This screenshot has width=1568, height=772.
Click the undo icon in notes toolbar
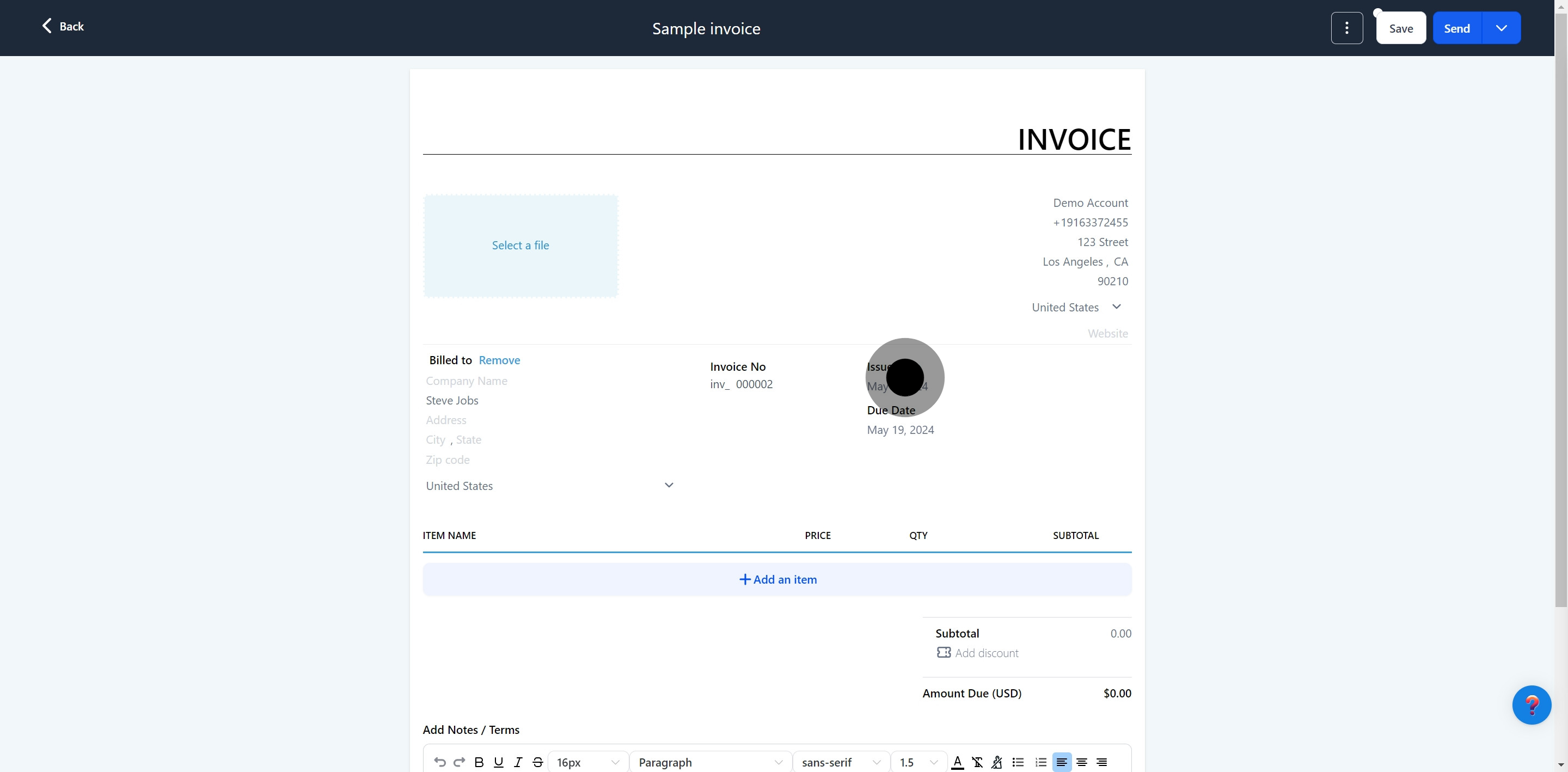[x=439, y=762]
